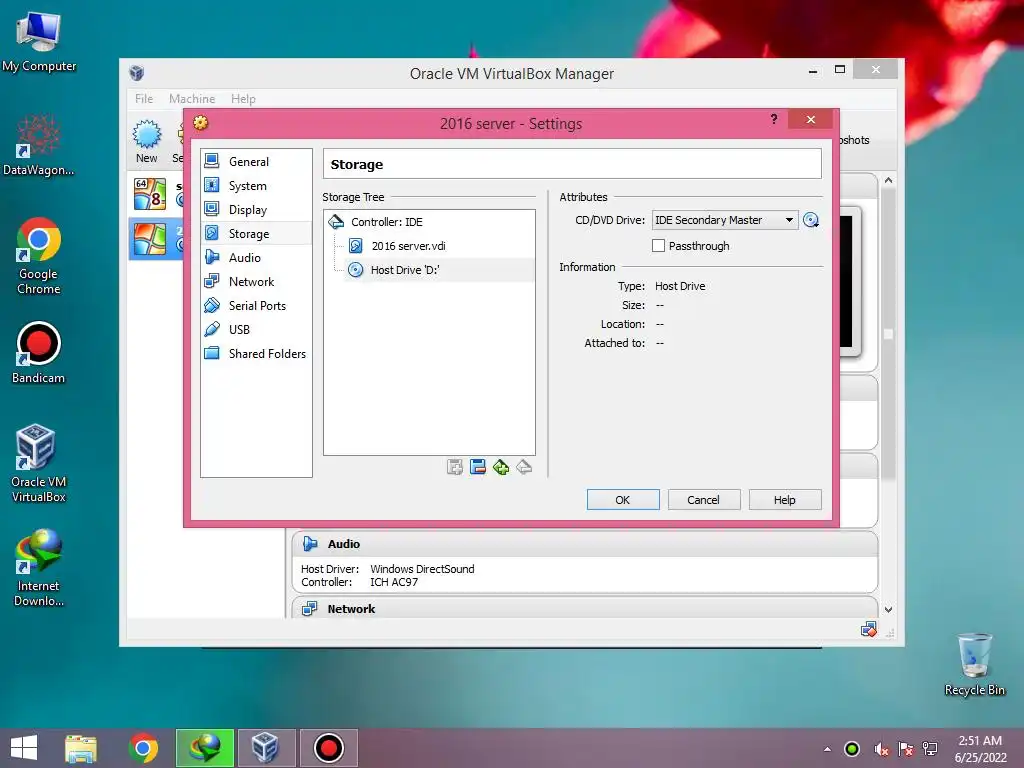
Task: Click the taskbar clock
Action: pos(980,749)
